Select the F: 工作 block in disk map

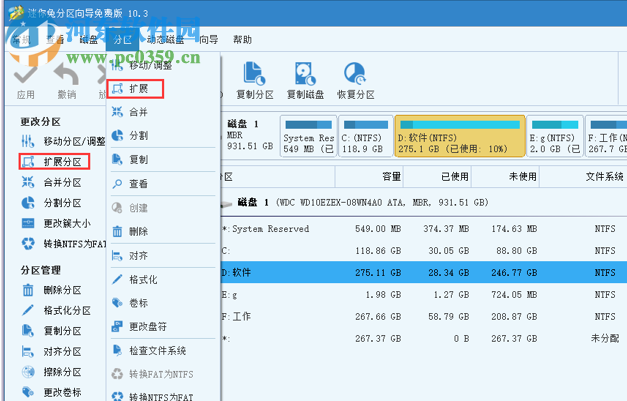606,137
